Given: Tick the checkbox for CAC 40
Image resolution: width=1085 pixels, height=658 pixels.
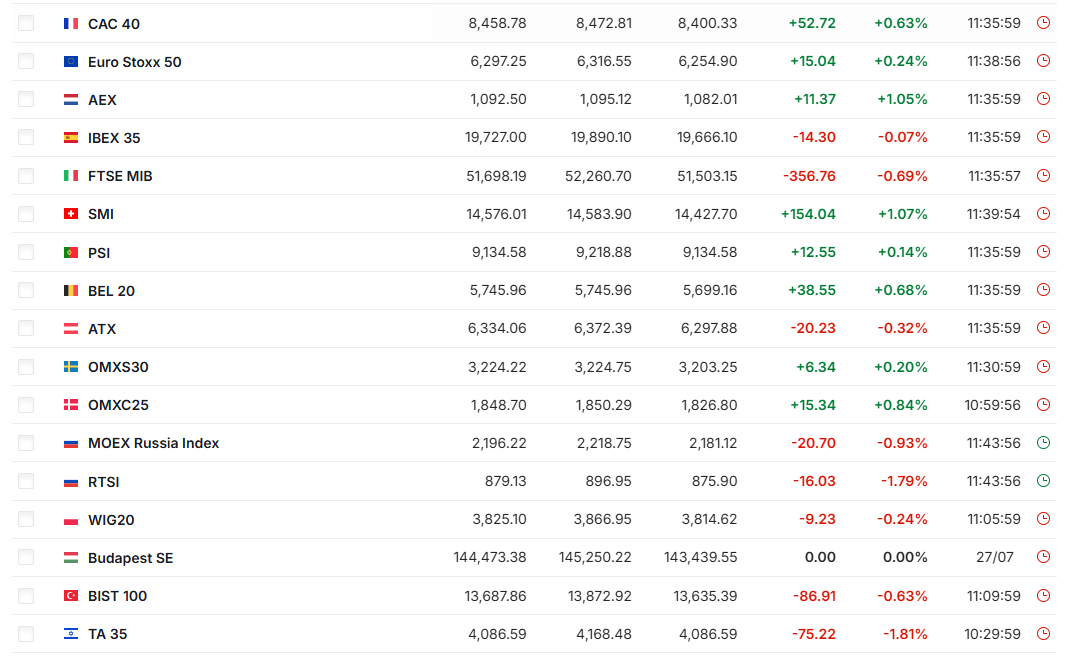Looking at the screenshot, I should (26, 24).
